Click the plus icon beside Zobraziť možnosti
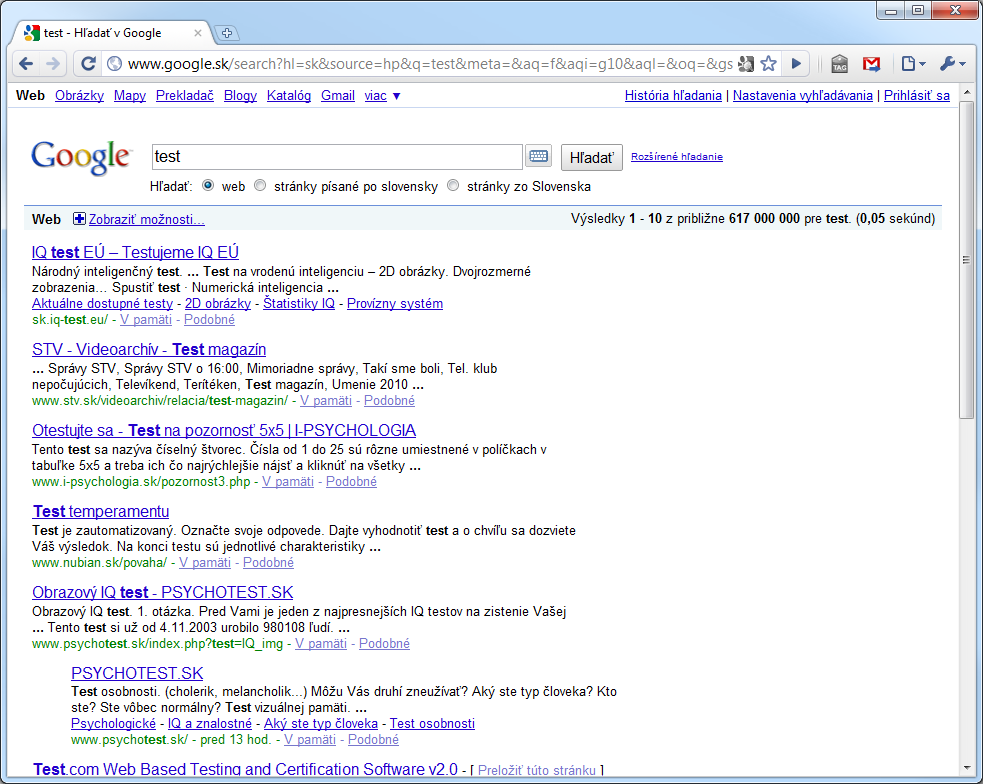 click(79, 219)
